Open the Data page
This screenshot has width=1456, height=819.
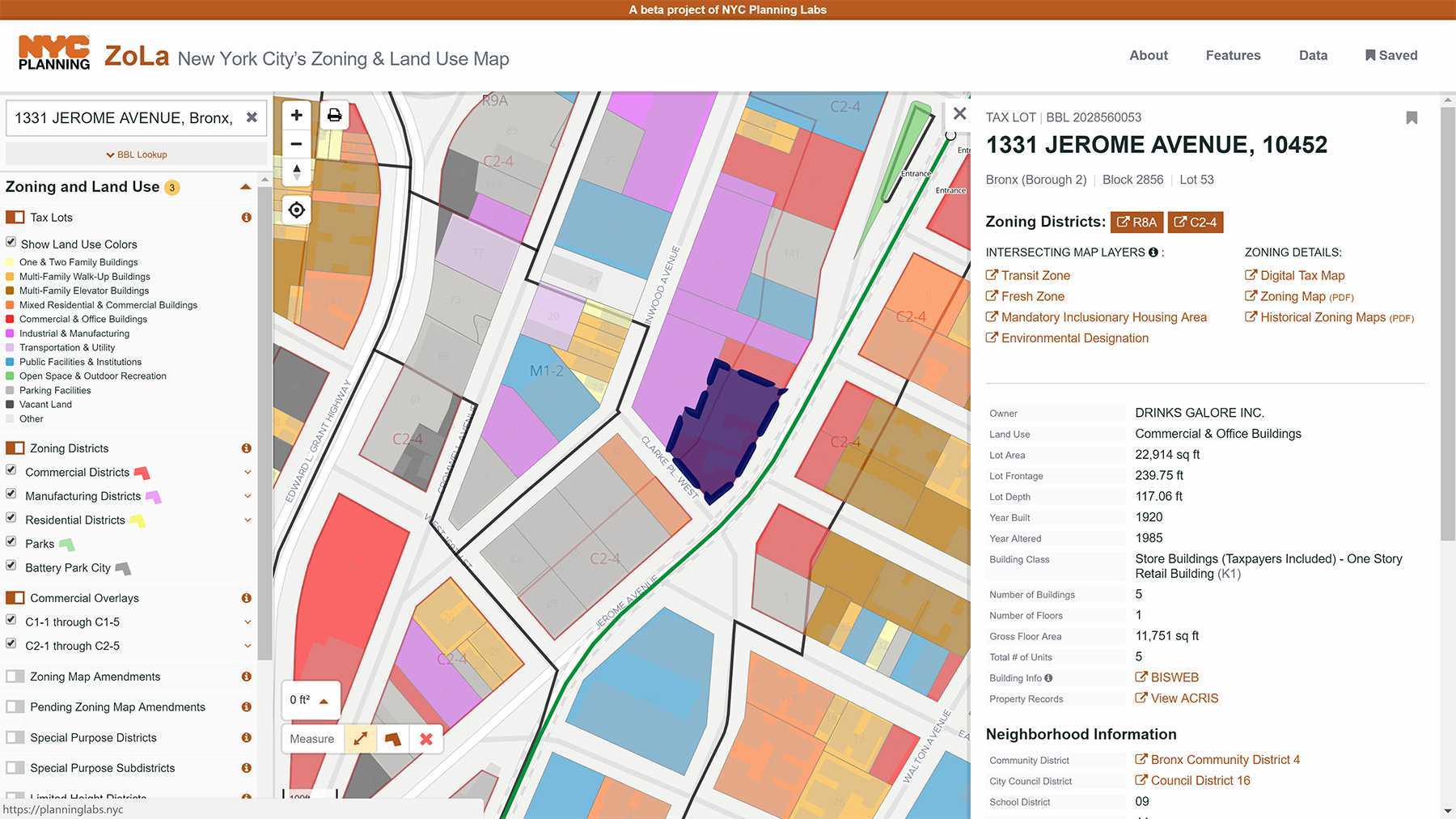click(x=1313, y=55)
